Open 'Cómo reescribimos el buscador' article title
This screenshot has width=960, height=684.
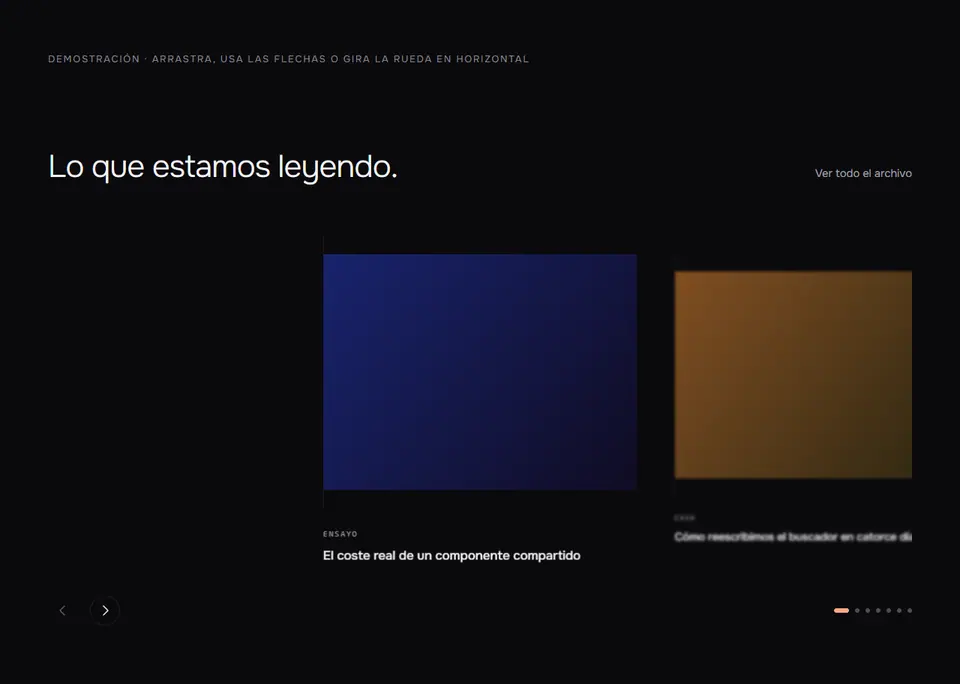[793, 537]
